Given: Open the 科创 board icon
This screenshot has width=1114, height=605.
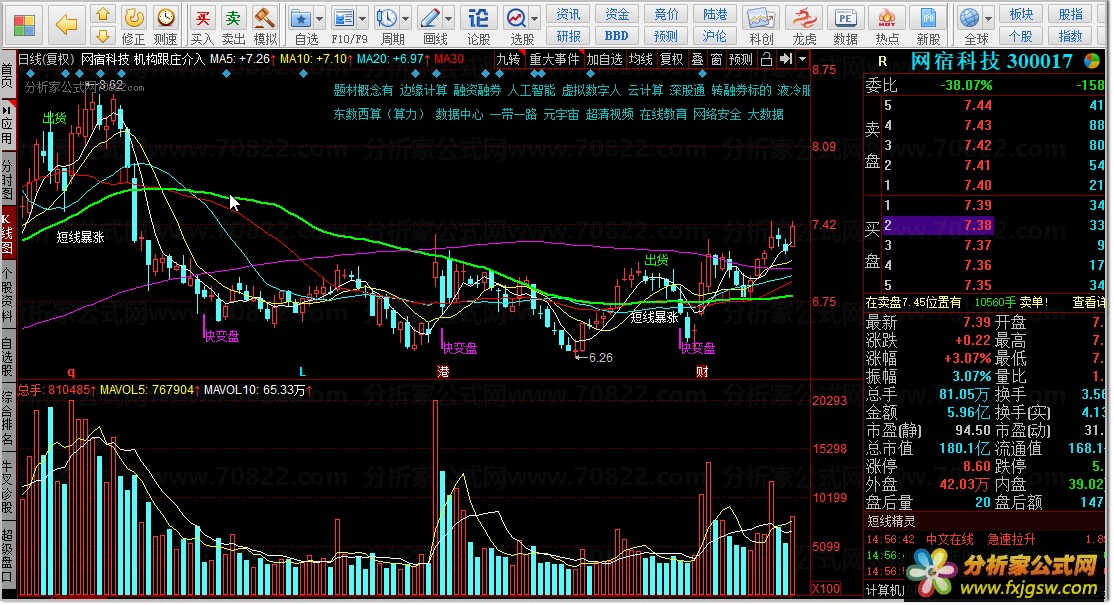Looking at the screenshot, I should (x=761, y=18).
